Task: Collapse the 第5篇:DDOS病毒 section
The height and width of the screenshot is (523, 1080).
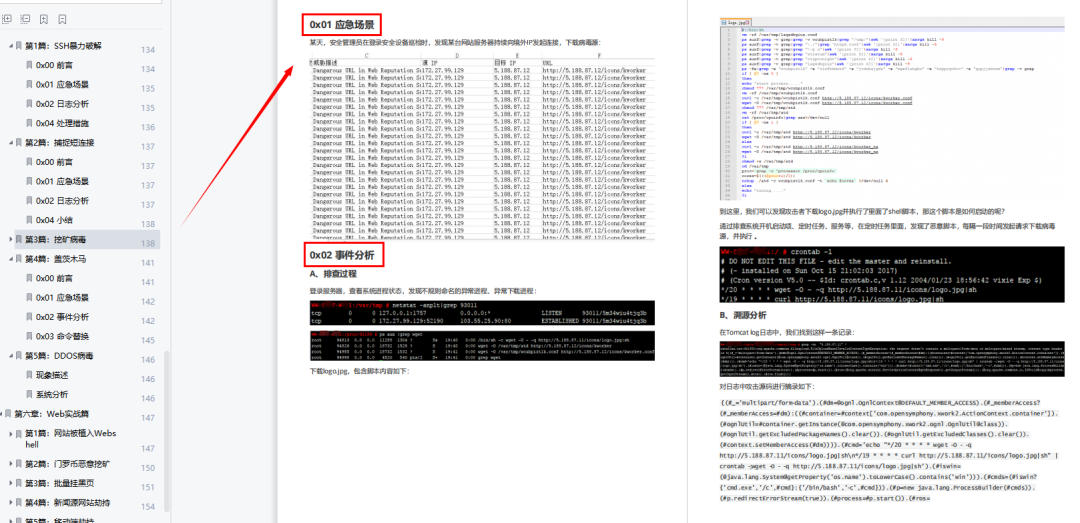Action: (x=10, y=356)
